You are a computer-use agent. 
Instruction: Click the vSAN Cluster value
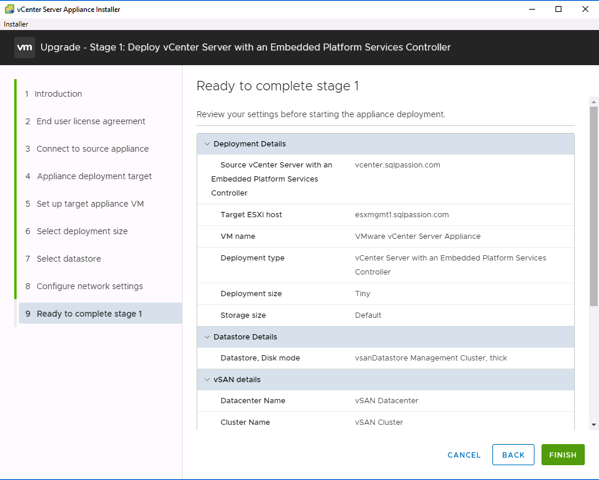point(379,422)
